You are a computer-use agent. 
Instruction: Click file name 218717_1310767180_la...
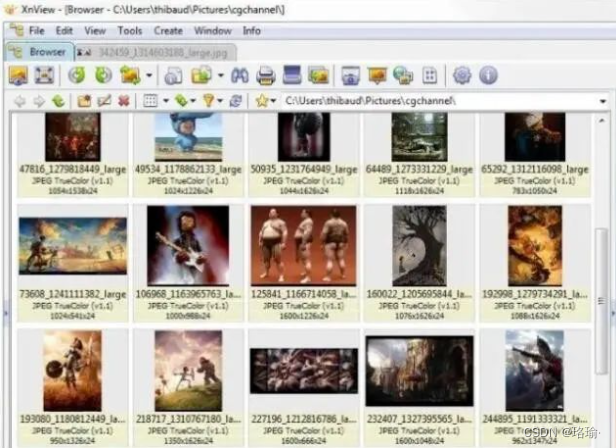point(188,419)
